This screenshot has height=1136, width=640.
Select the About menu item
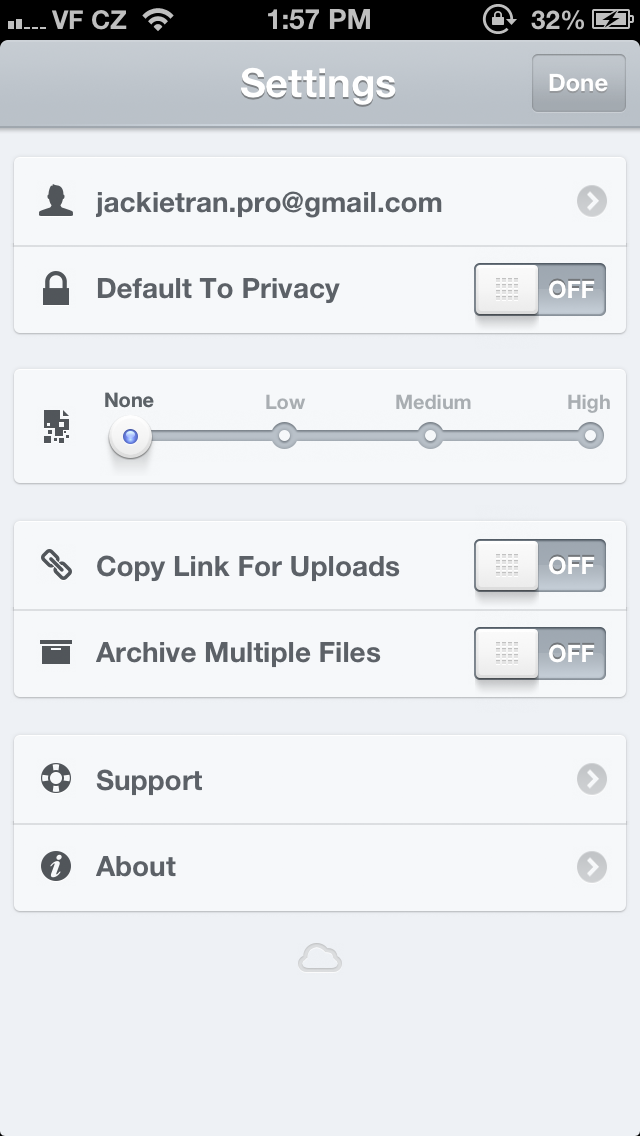[x=136, y=867]
